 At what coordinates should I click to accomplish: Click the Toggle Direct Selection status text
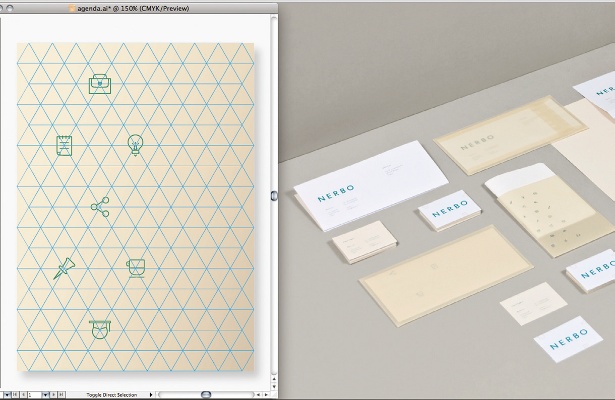click(x=112, y=395)
